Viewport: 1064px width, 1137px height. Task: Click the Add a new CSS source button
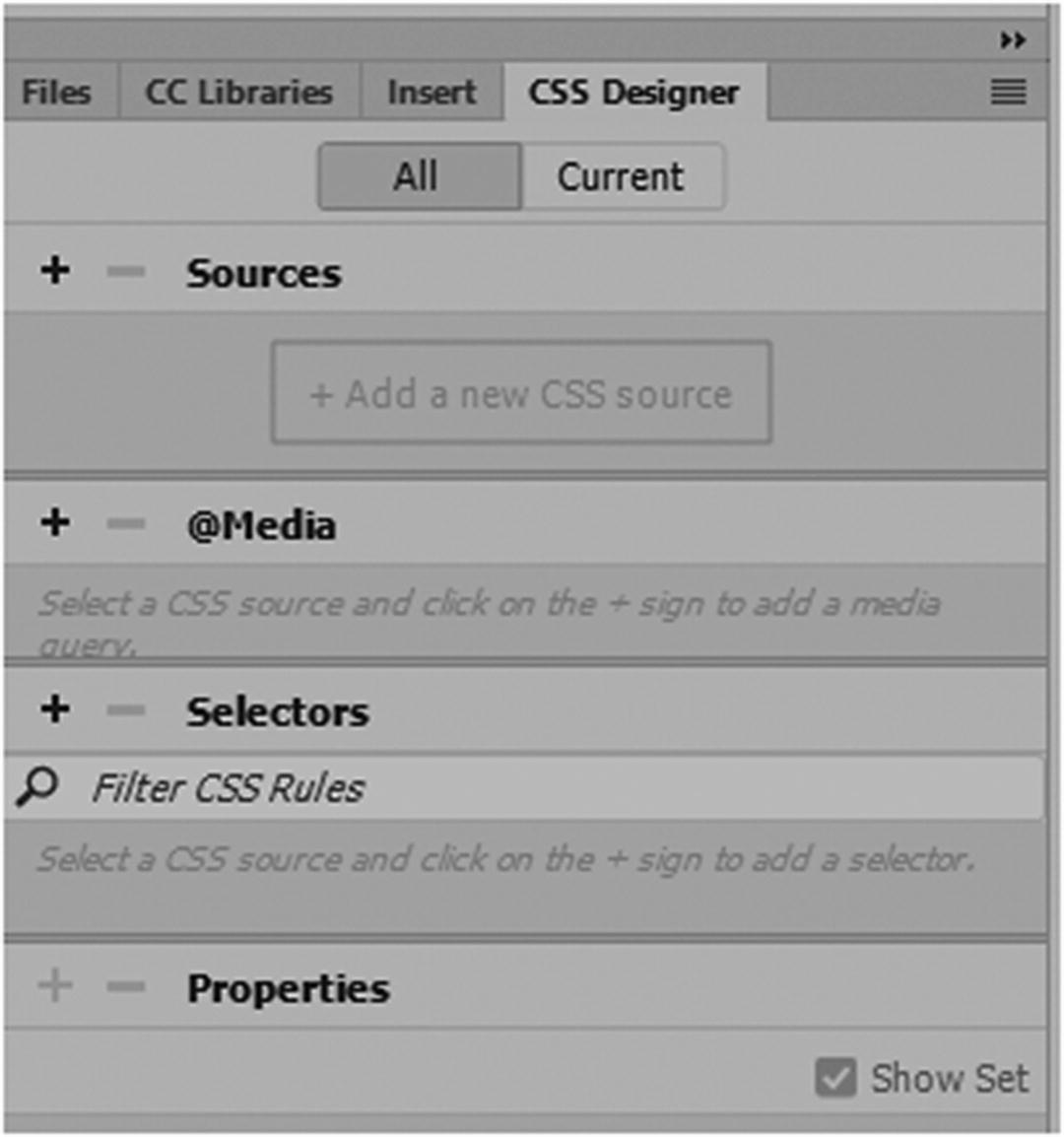(521, 394)
